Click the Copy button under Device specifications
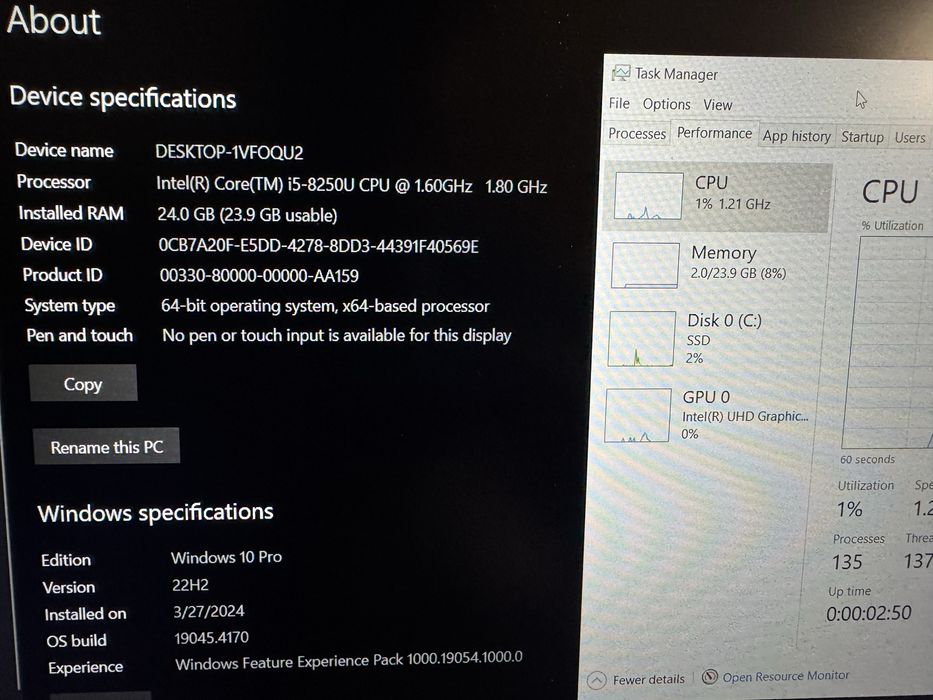 click(x=83, y=383)
